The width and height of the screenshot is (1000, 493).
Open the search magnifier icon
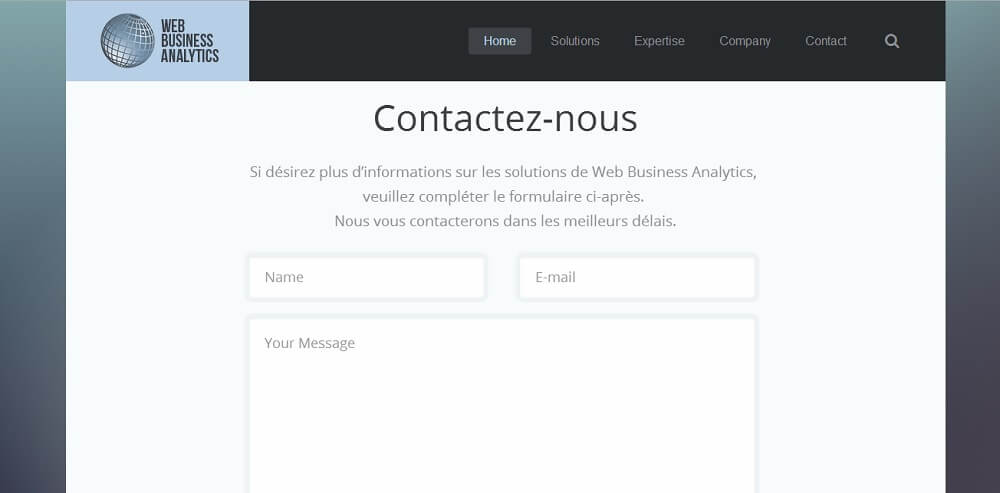point(892,41)
